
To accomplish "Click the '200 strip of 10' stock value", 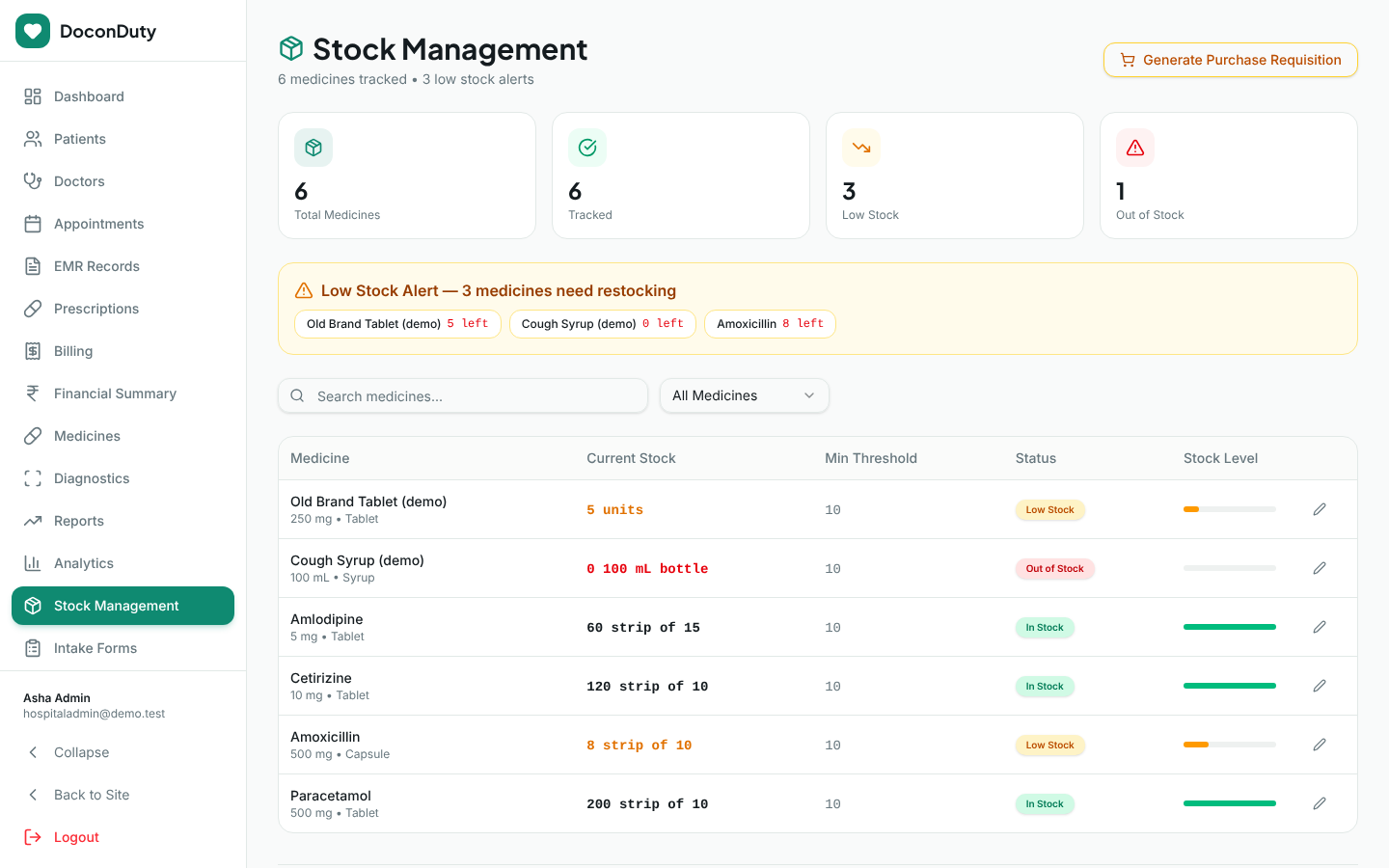I will [647, 804].
